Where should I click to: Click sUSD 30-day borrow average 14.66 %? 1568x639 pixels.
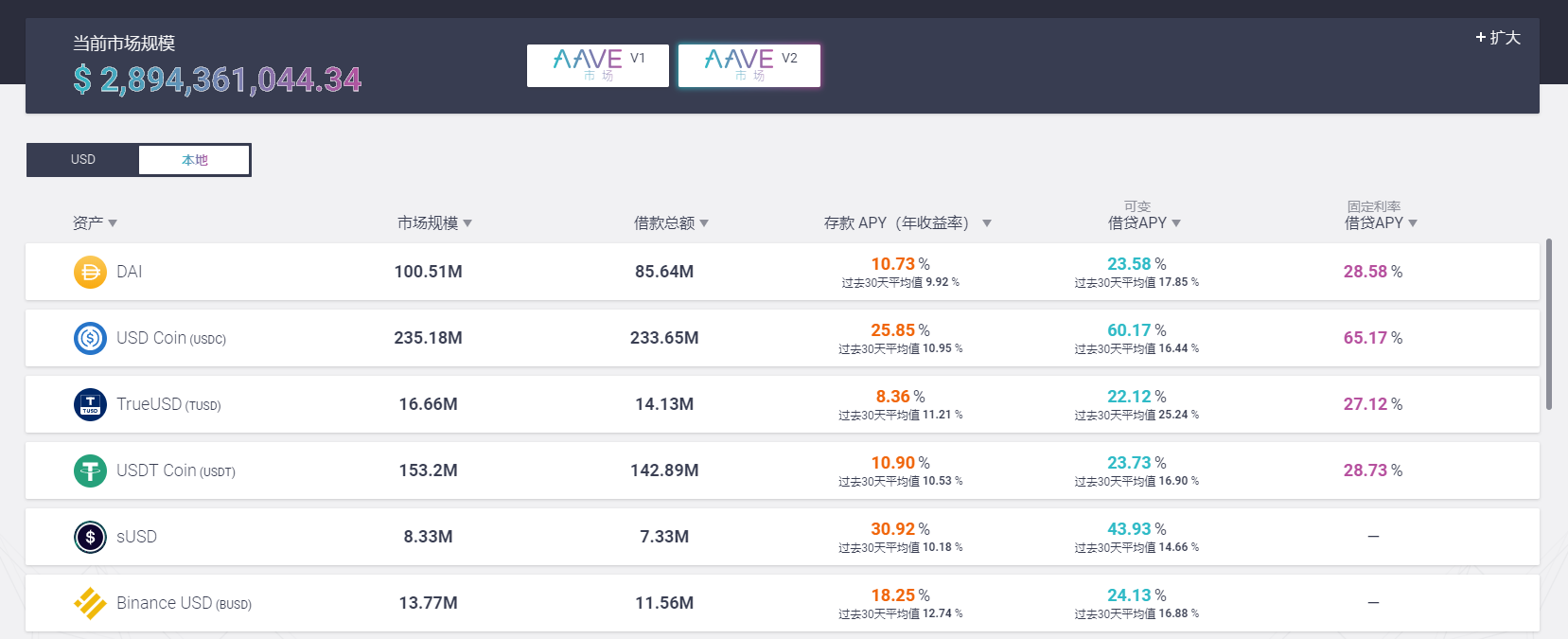click(1136, 547)
